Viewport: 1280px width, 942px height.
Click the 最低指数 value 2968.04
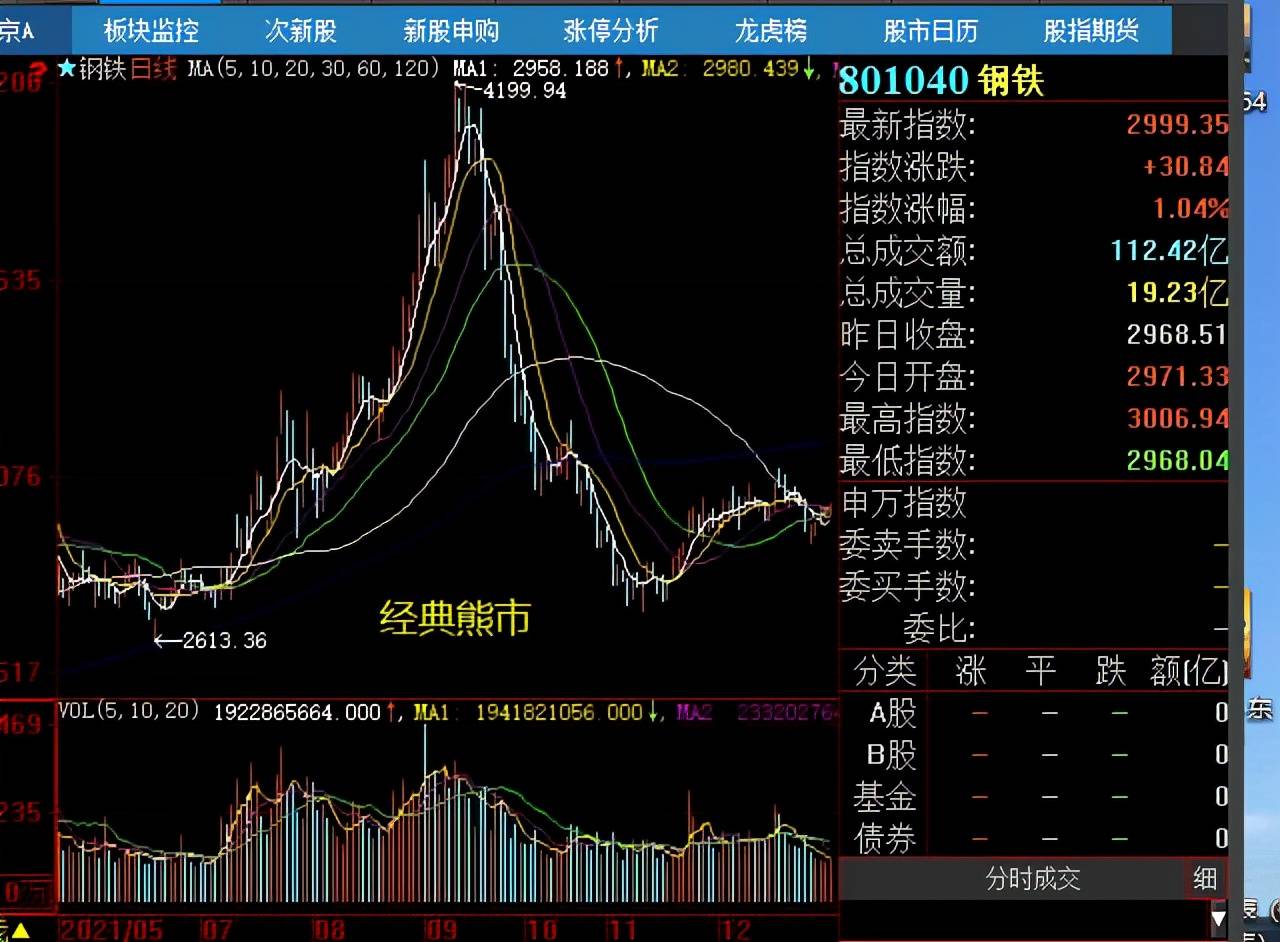pyautogui.click(x=1177, y=460)
